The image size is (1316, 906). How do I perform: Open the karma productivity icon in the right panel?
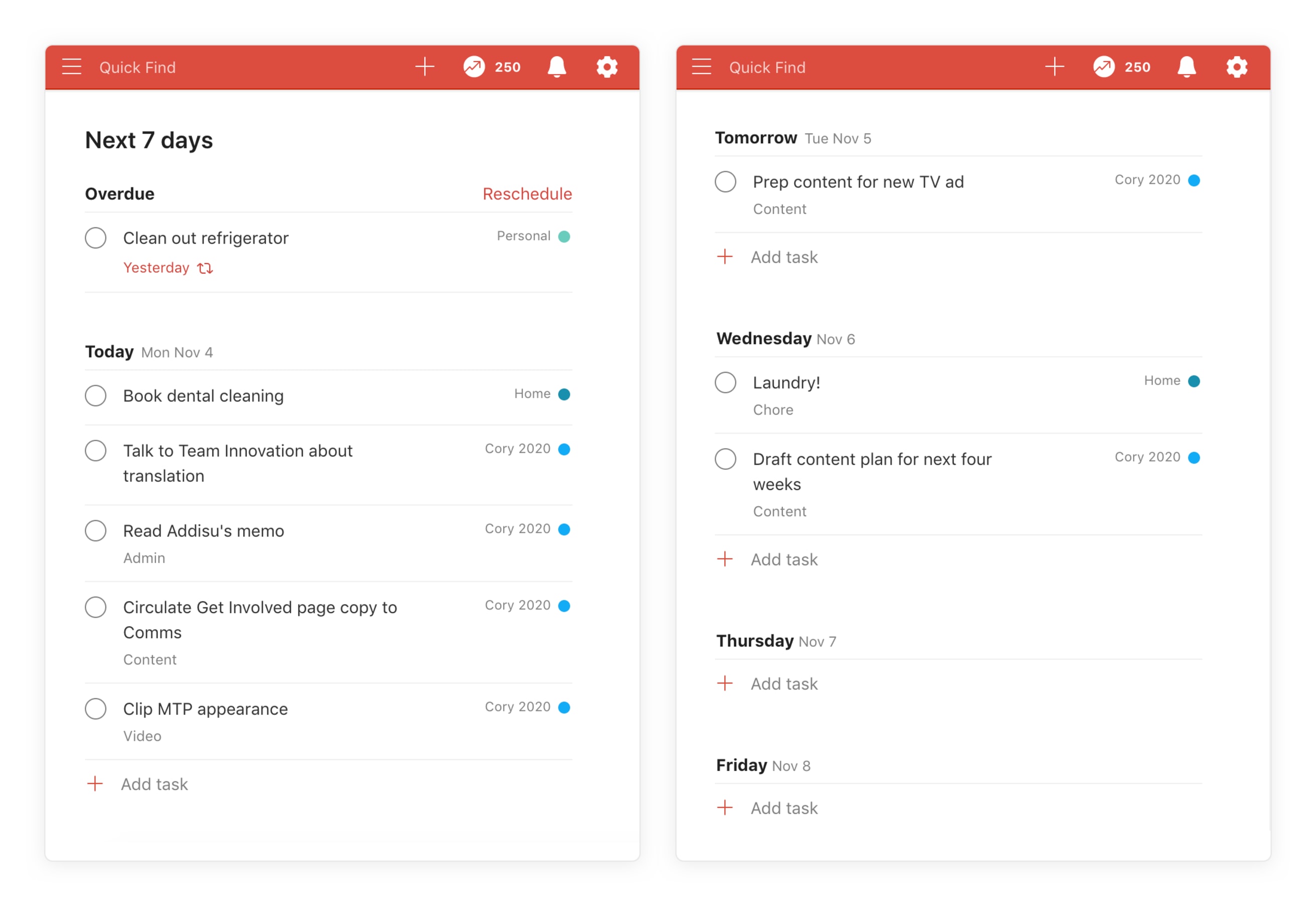(x=1104, y=67)
